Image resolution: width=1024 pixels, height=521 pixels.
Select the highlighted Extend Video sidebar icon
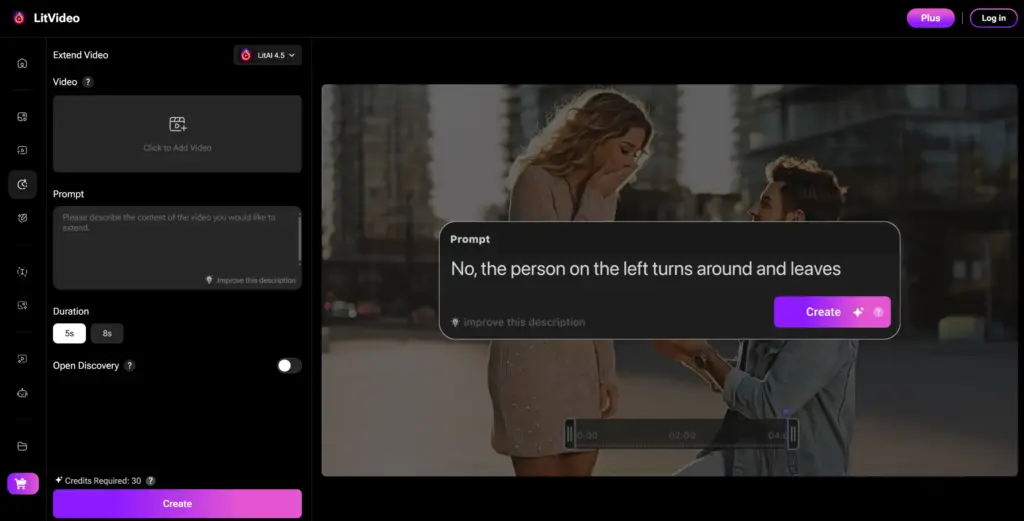click(x=22, y=184)
